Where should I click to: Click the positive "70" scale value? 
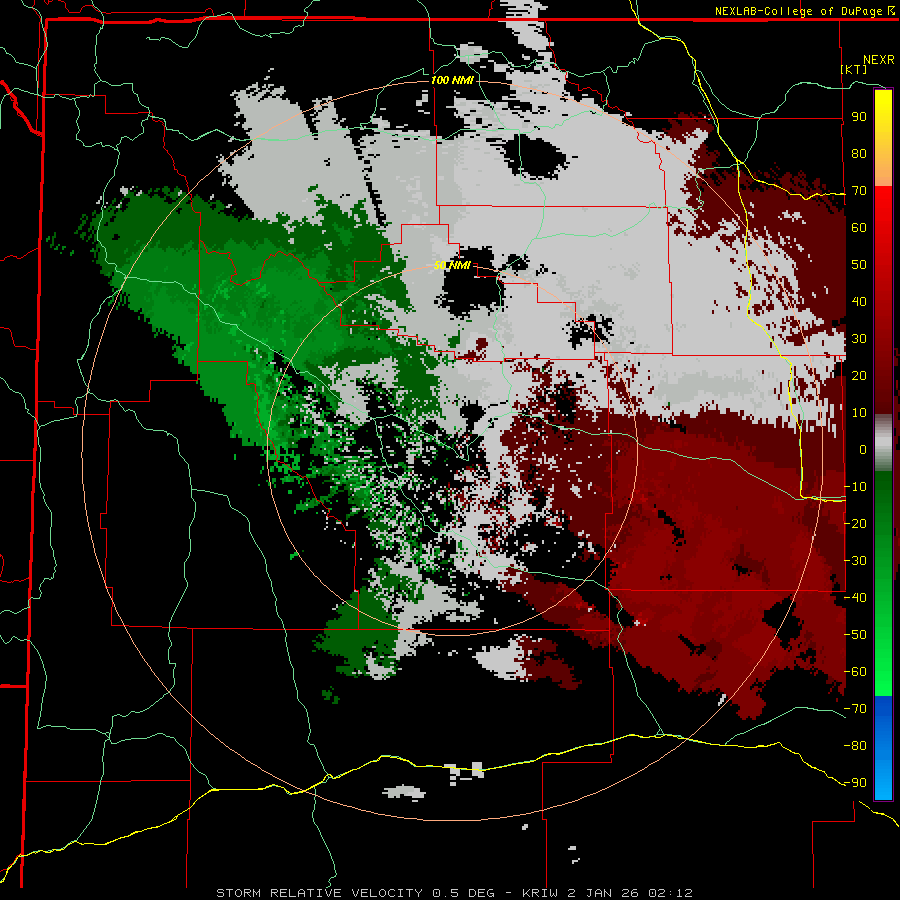point(859,191)
